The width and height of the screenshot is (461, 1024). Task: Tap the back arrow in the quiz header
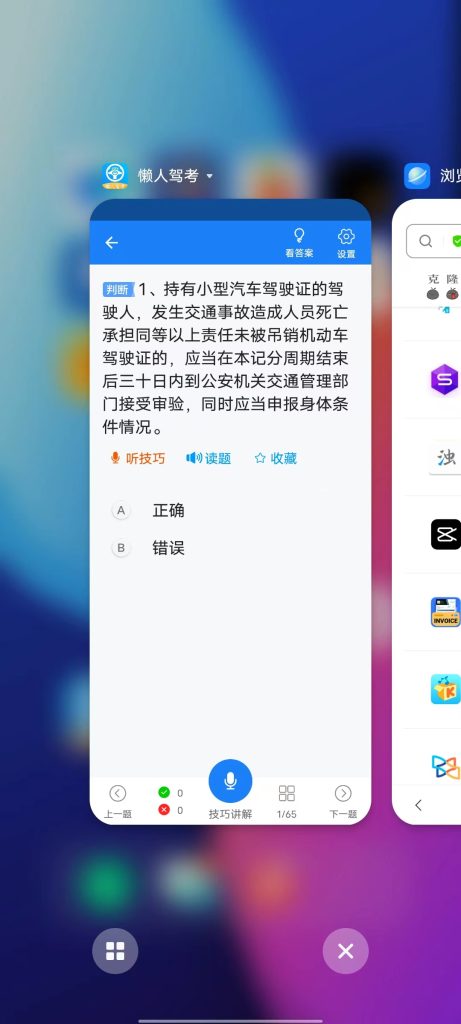[x=112, y=243]
